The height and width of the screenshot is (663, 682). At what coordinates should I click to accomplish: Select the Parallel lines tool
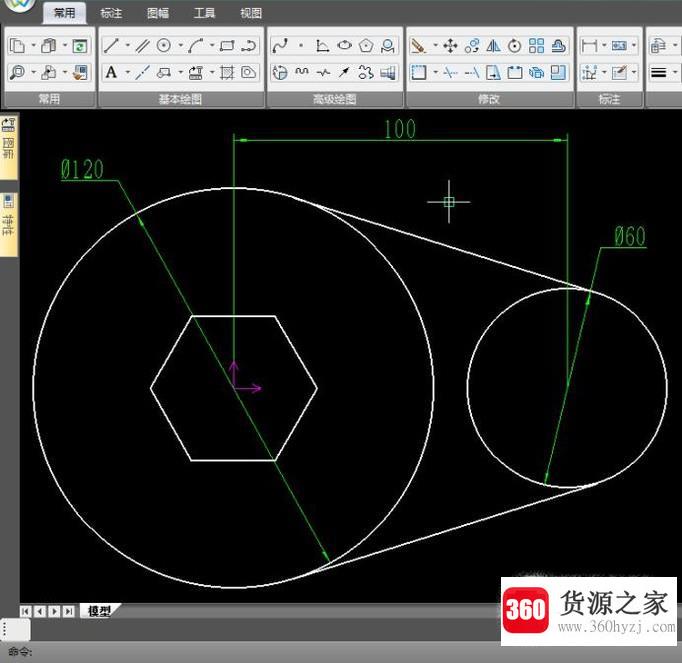(142, 45)
